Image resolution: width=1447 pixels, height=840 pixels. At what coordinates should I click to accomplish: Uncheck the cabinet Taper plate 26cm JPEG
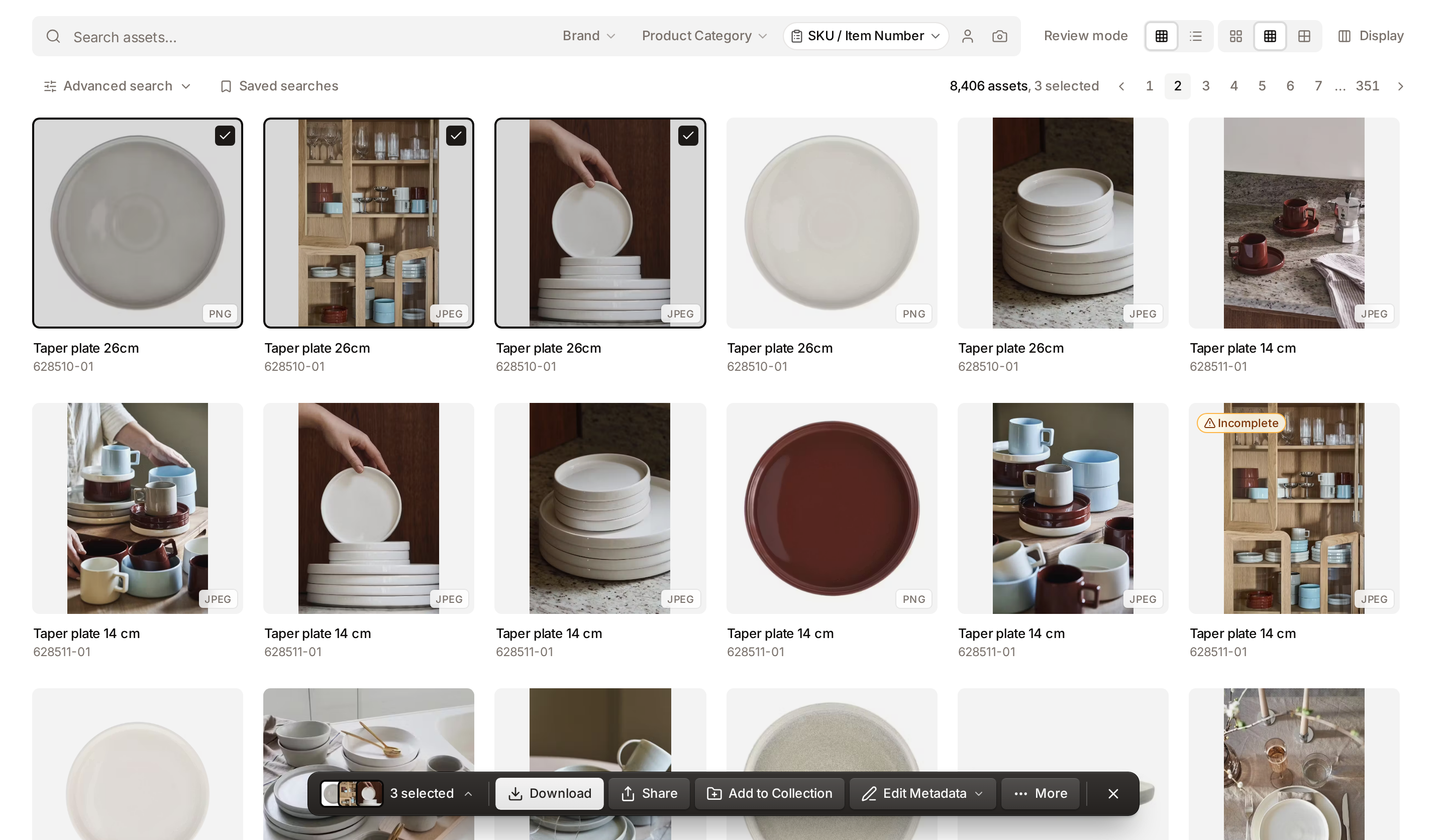coord(456,136)
